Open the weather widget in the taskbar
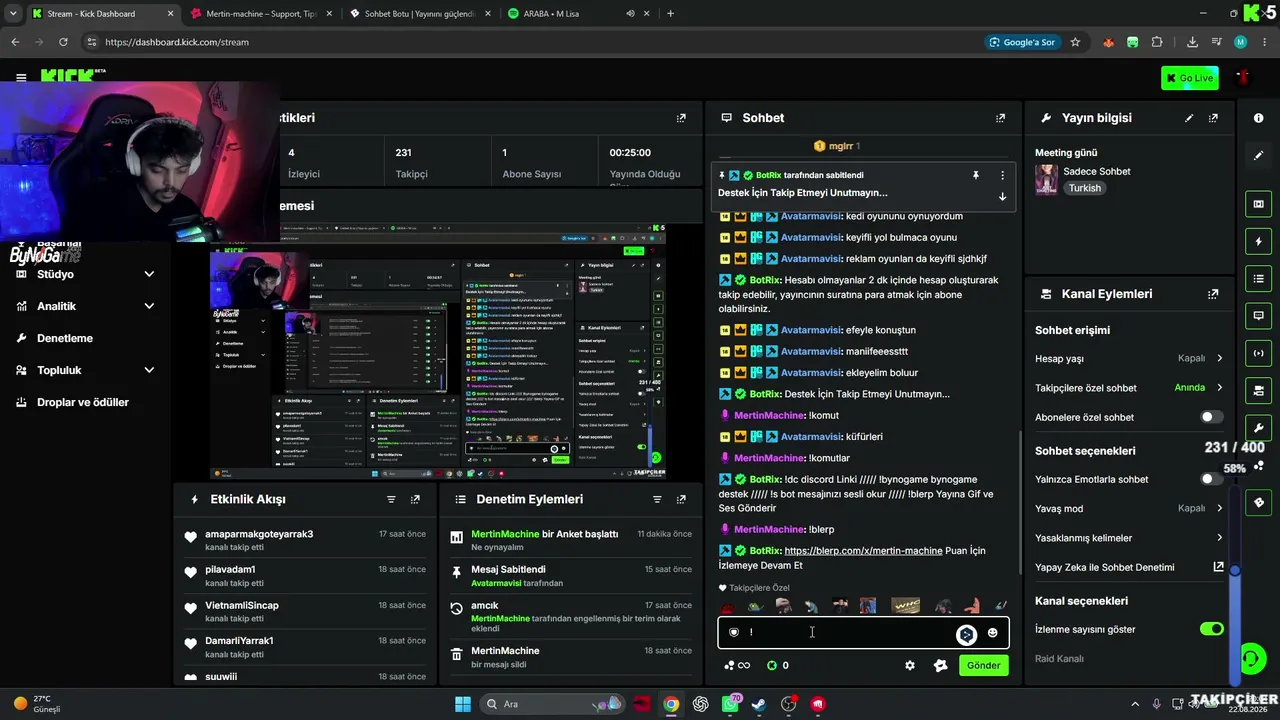Screen dimensions: 1280x720 [x=38, y=704]
